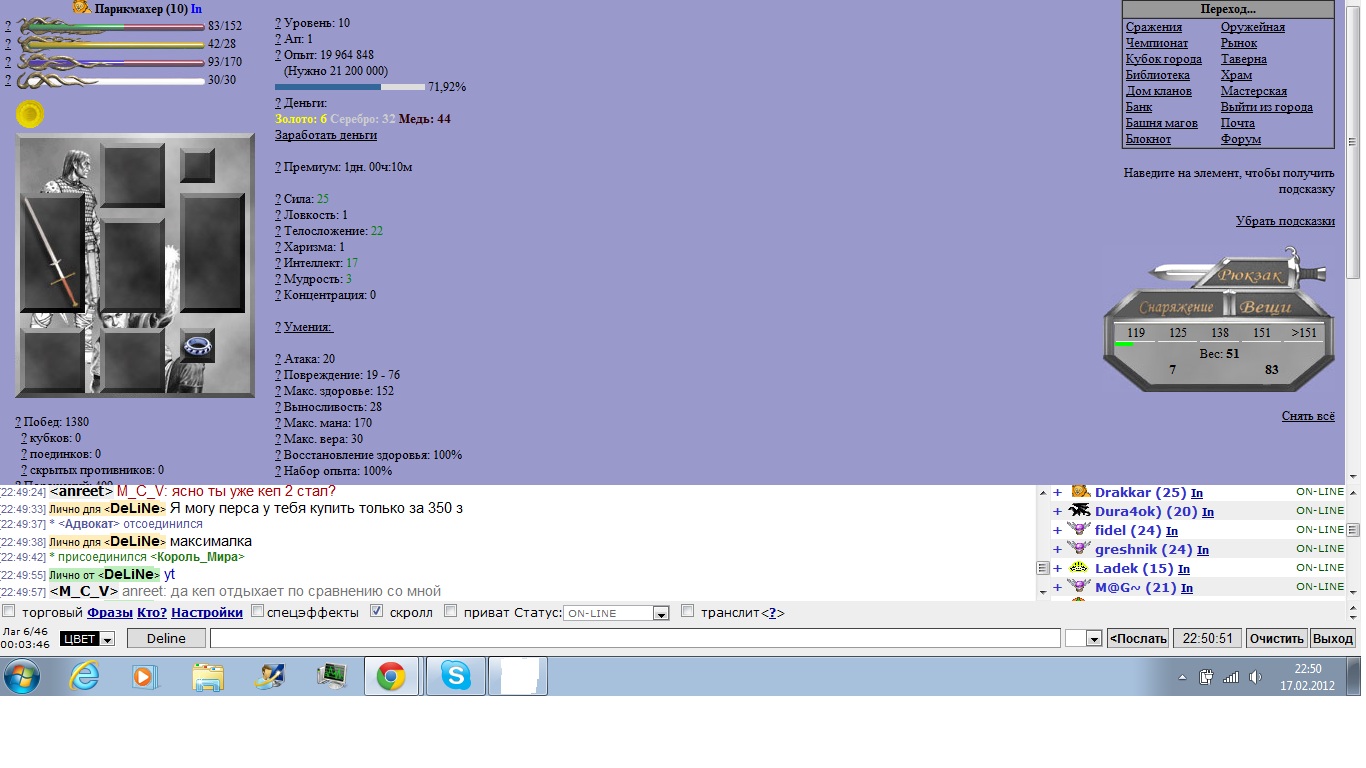The height and width of the screenshot is (768, 1366).
Task: Switch to Google Chrome in the taskbar
Action: [391, 677]
